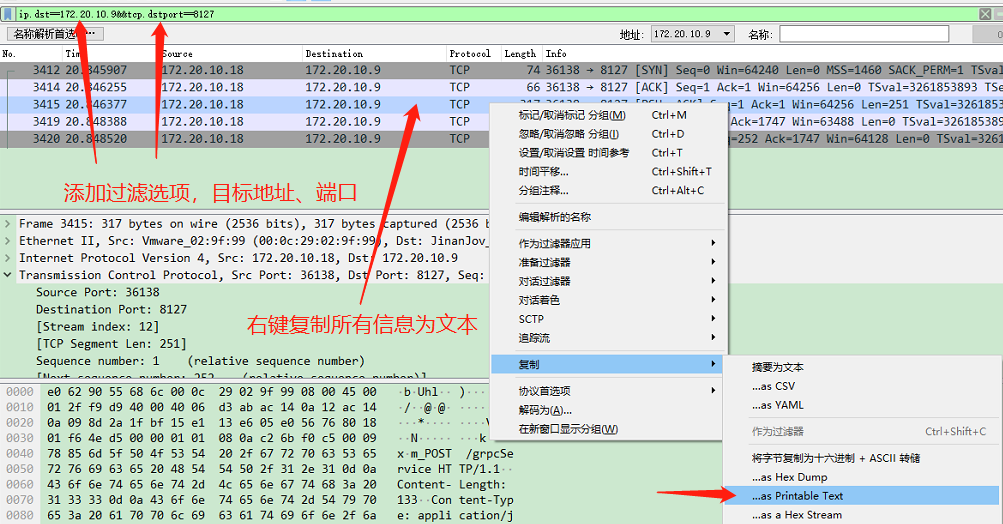Open the SCTP submenu
This screenshot has width=1003, height=524.
point(608,319)
